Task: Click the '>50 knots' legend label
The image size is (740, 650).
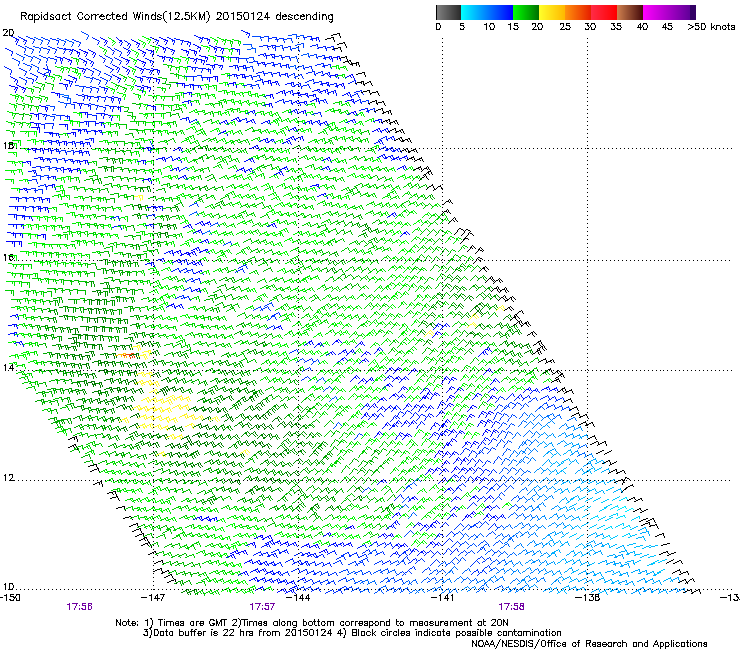Action: coord(711,26)
